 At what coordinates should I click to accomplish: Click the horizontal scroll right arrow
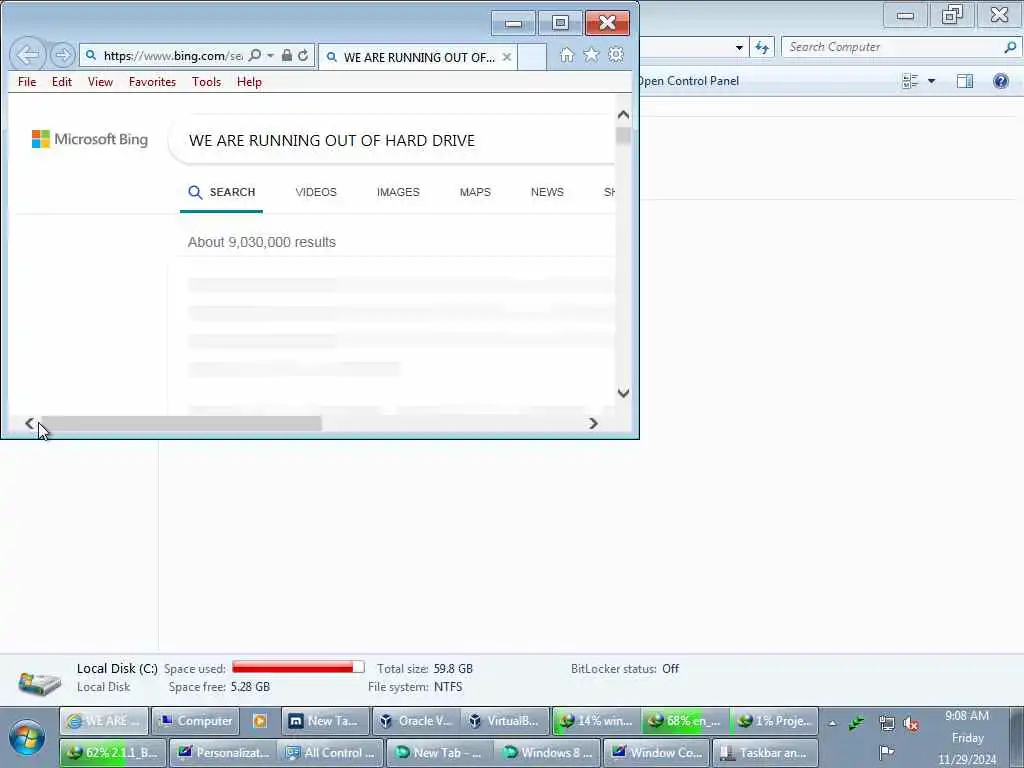(593, 423)
